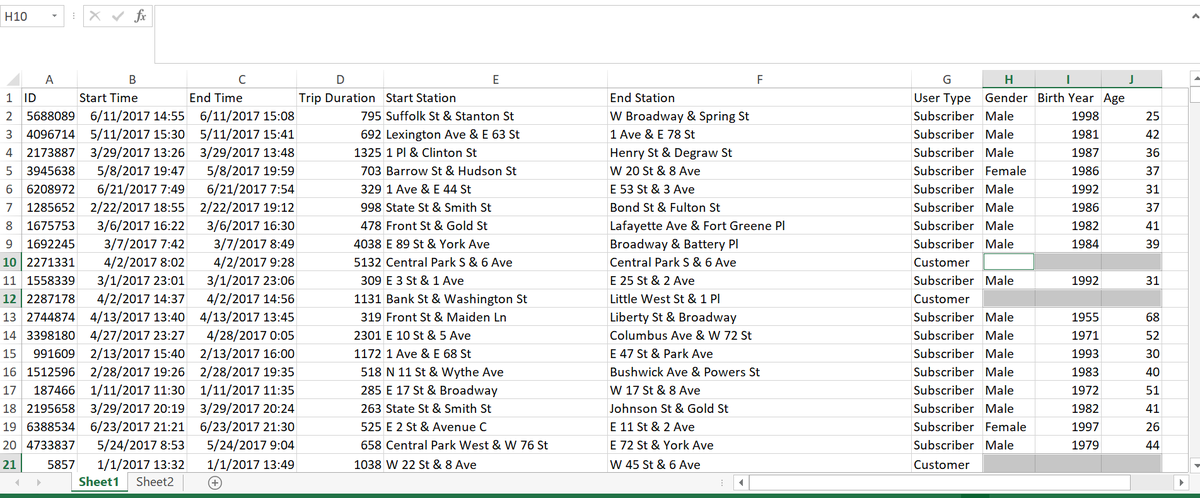The width and height of the screenshot is (1200, 498).
Task: Click 'Central Park S & 6 Ave' start station
Action: coord(496,262)
